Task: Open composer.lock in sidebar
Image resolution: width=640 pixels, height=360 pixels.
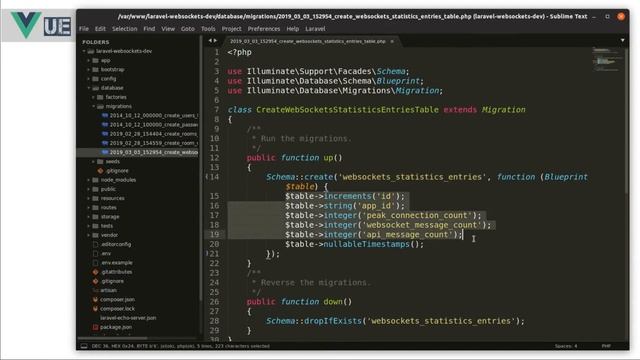Action: click(118, 309)
